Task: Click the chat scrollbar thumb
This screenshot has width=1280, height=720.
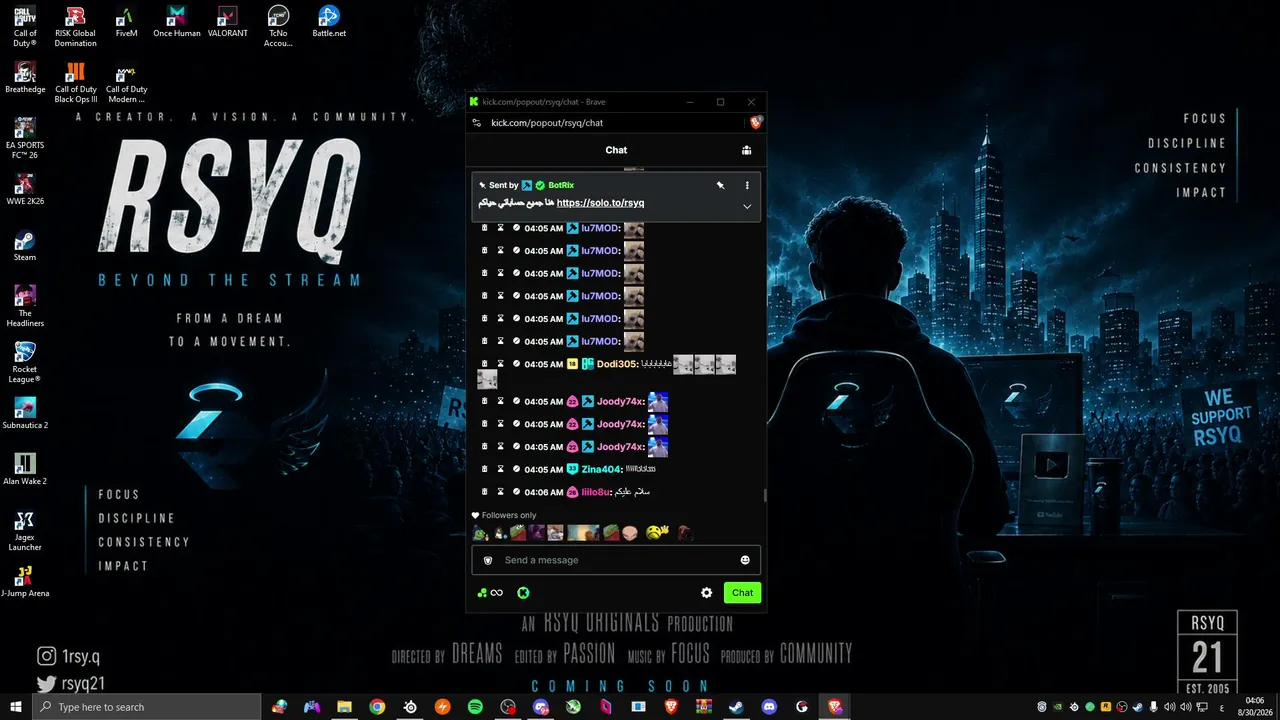Action: pyautogui.click(x=765, y=495)
